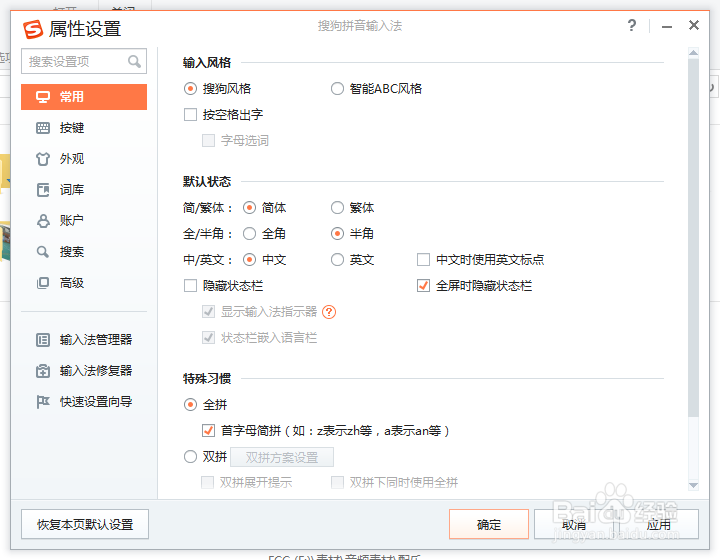
Task: Click the list icon beside 输入法管理器
Action: click(x=43, y=340)
